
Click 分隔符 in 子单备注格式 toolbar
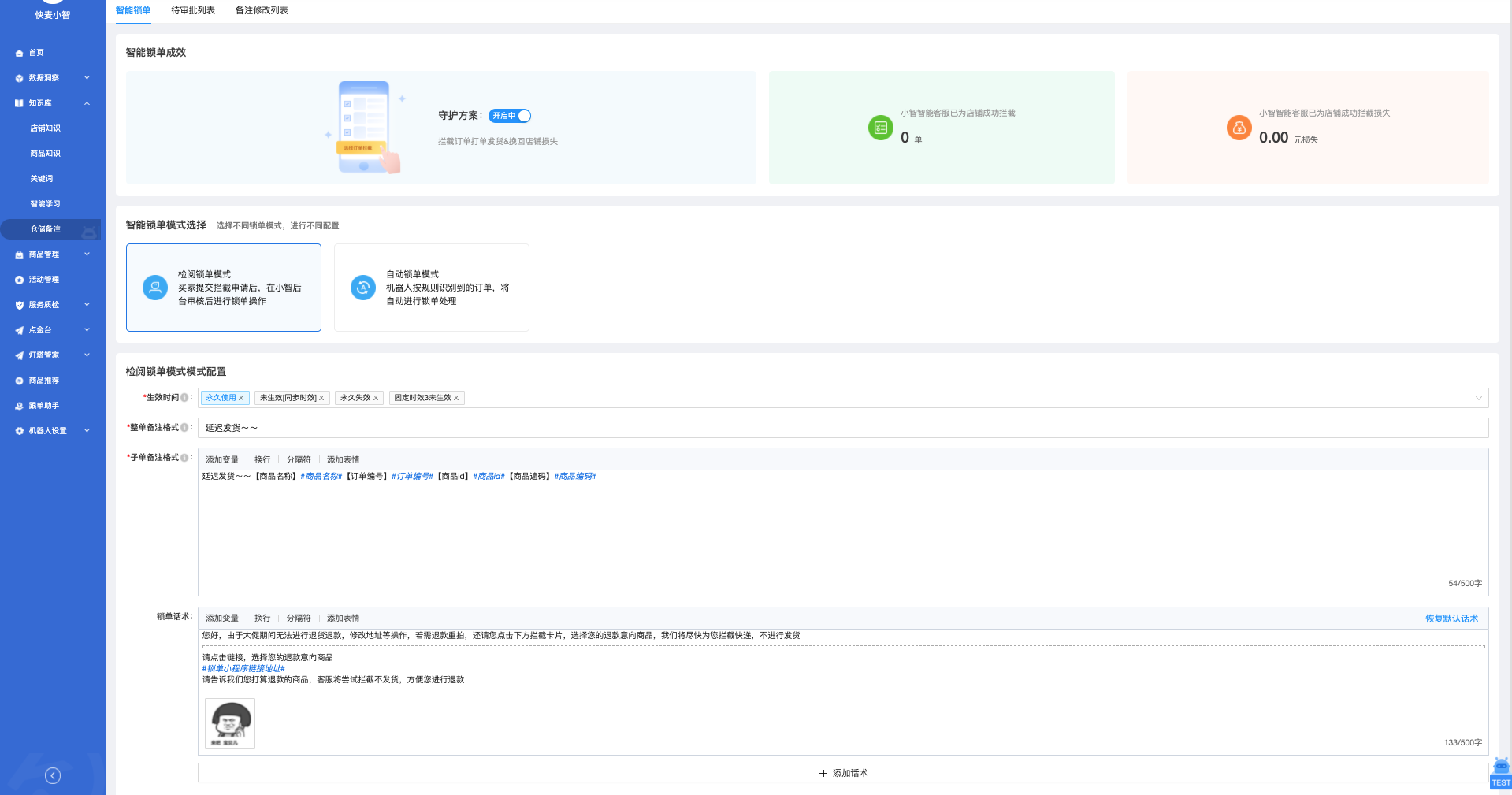click(299, 459)
